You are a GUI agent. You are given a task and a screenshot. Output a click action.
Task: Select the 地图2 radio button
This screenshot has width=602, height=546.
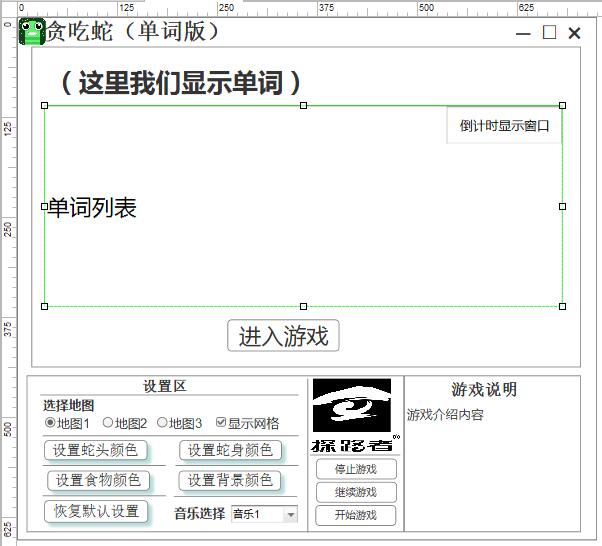pos(108,423)
